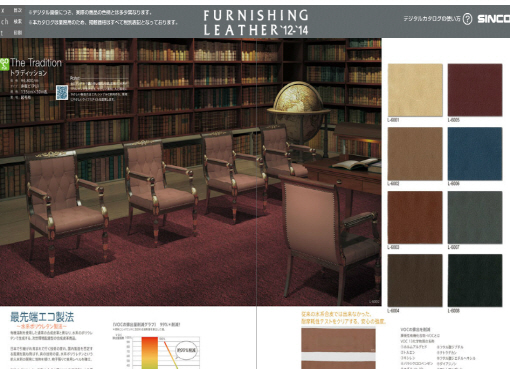
Task: Click the 最先端エコ製法 heading
Action: (42, 317)
